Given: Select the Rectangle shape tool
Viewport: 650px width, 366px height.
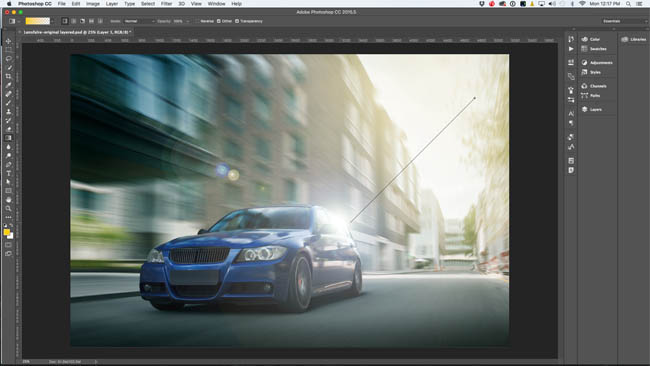Looking at the screenshot, I should point(8,191).
